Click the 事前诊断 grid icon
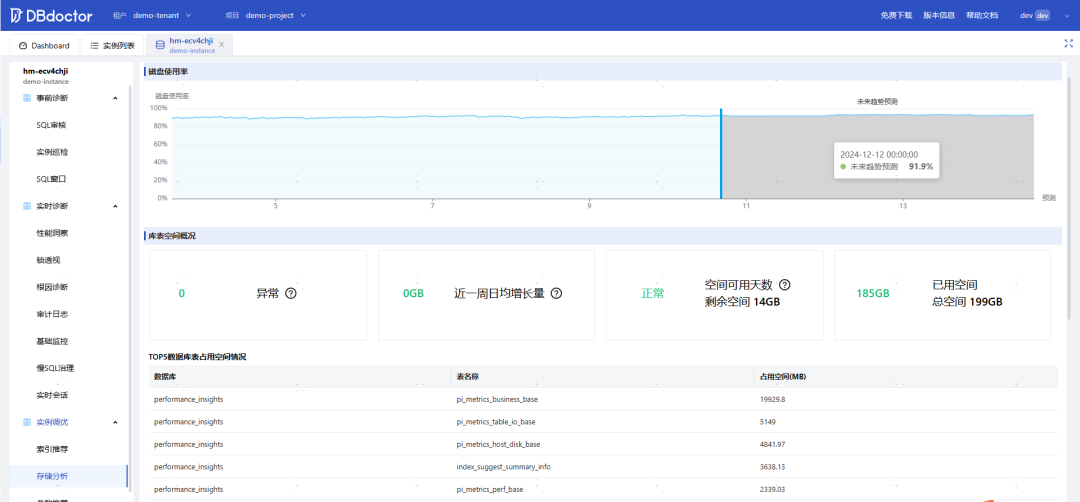Screen dimensions: 1080x502 (x=27, y=98)
